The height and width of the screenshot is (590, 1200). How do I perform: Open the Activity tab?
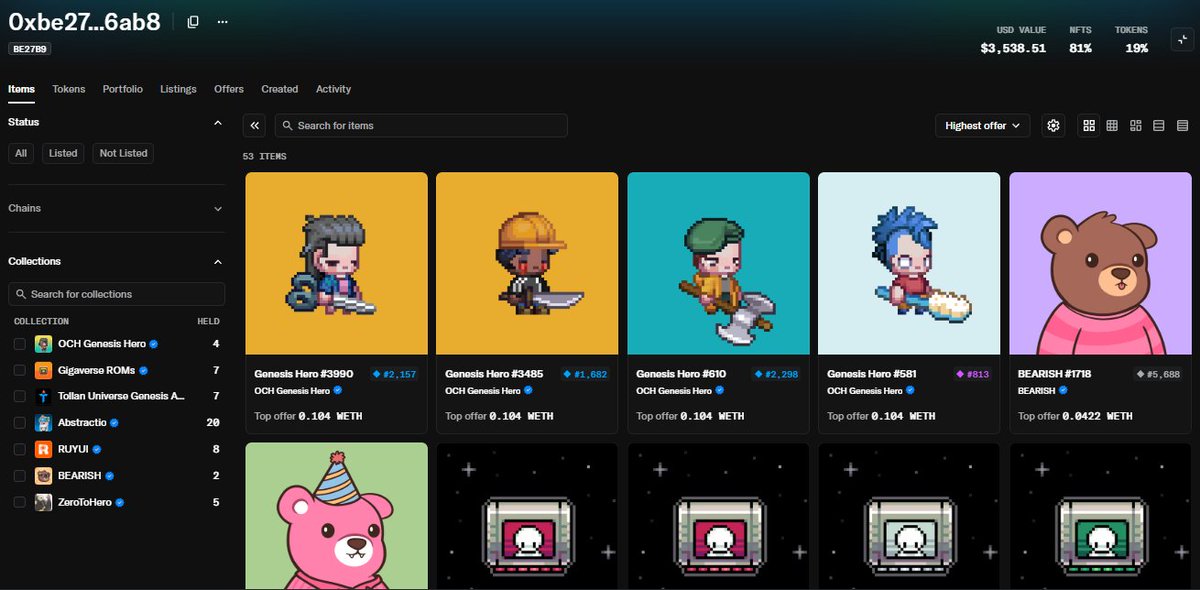pyautogui.click(x=334, y=89)
